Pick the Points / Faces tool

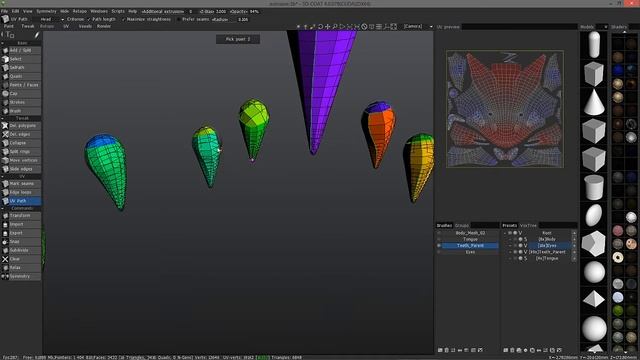pos(21,85)
